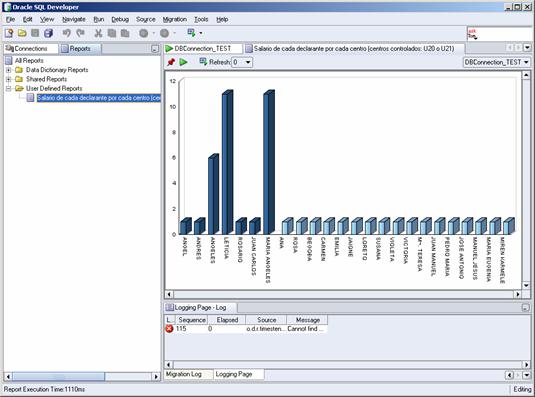The image size is (535, 397).
Task: Toggle the red pin icon
Action: coord(171,62)
